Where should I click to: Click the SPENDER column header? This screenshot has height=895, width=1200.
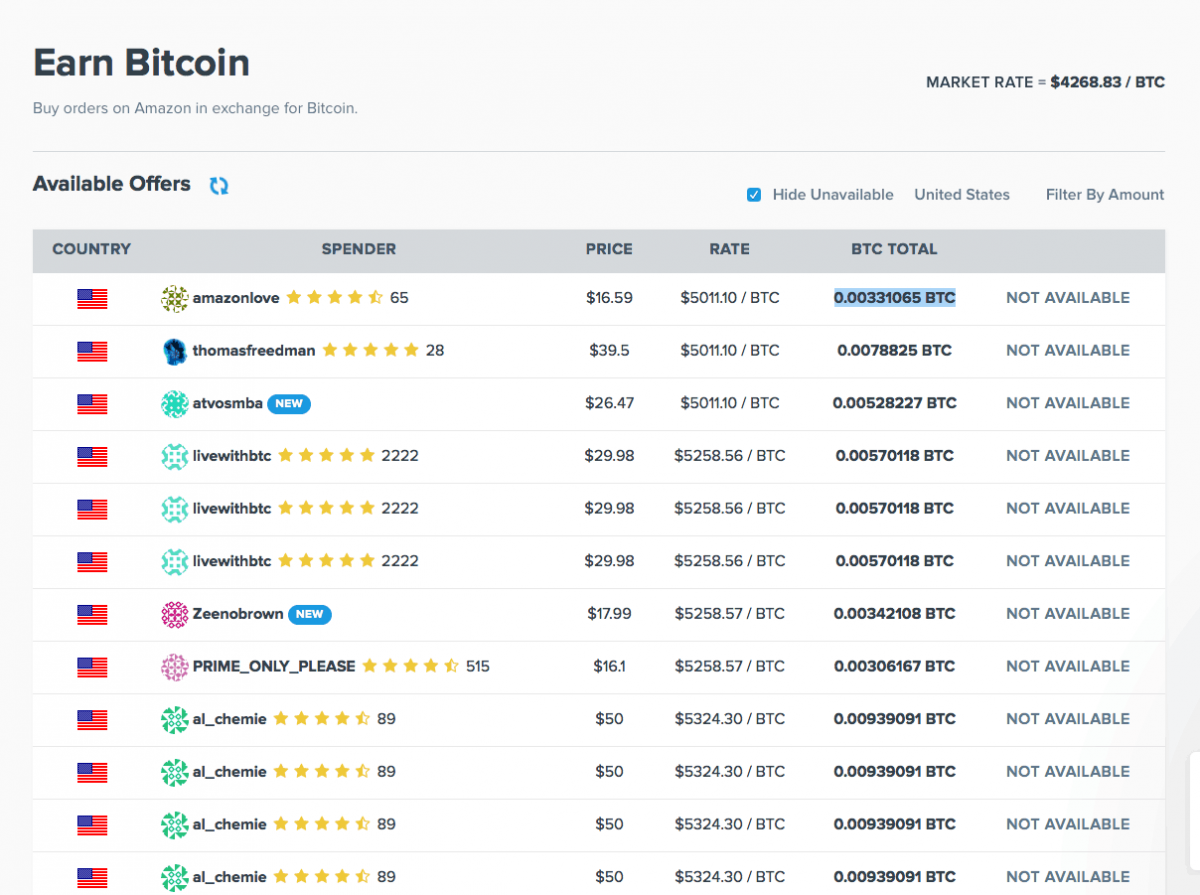click(x=359, y=249)
